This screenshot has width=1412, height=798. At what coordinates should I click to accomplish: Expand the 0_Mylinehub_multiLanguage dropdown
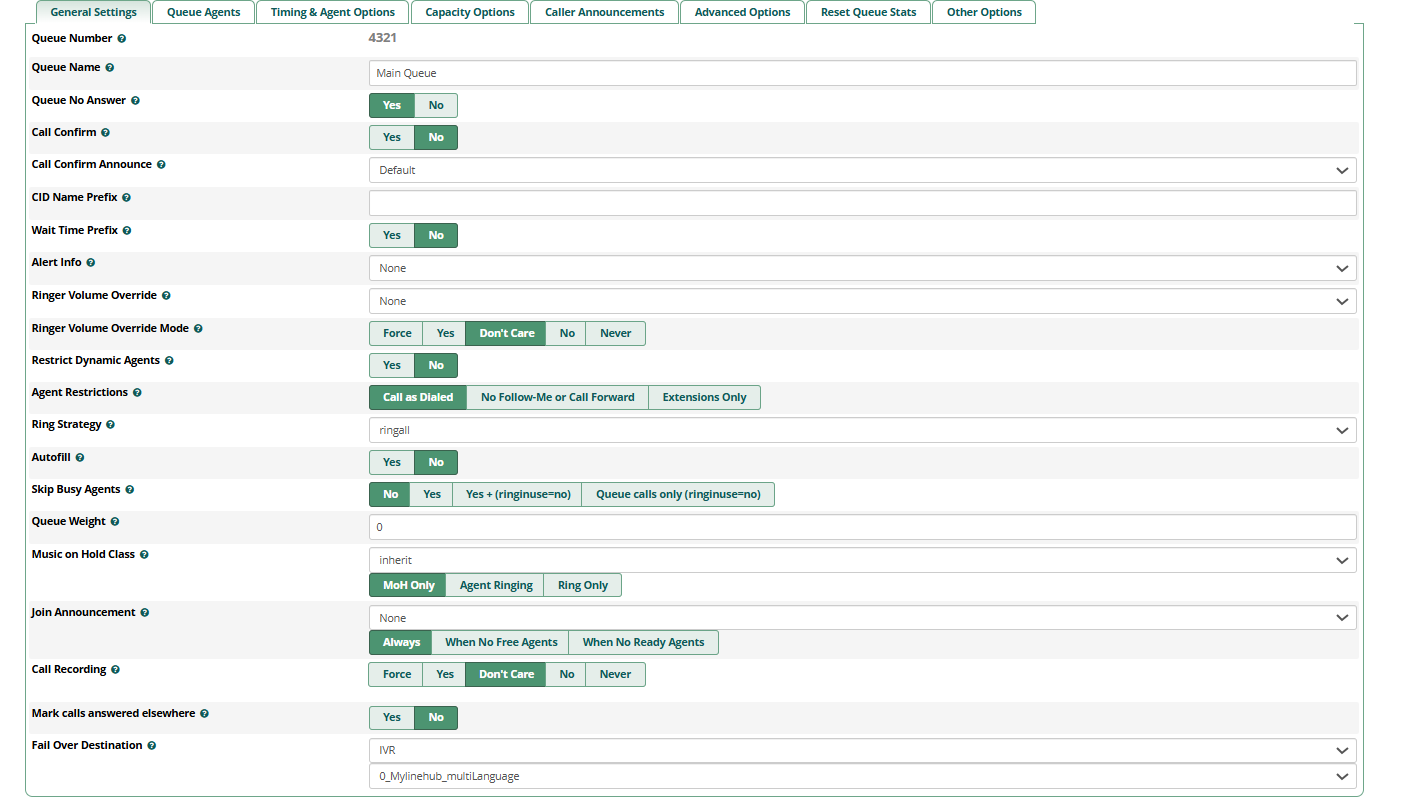pyautogui.click(x=863, y=776)
